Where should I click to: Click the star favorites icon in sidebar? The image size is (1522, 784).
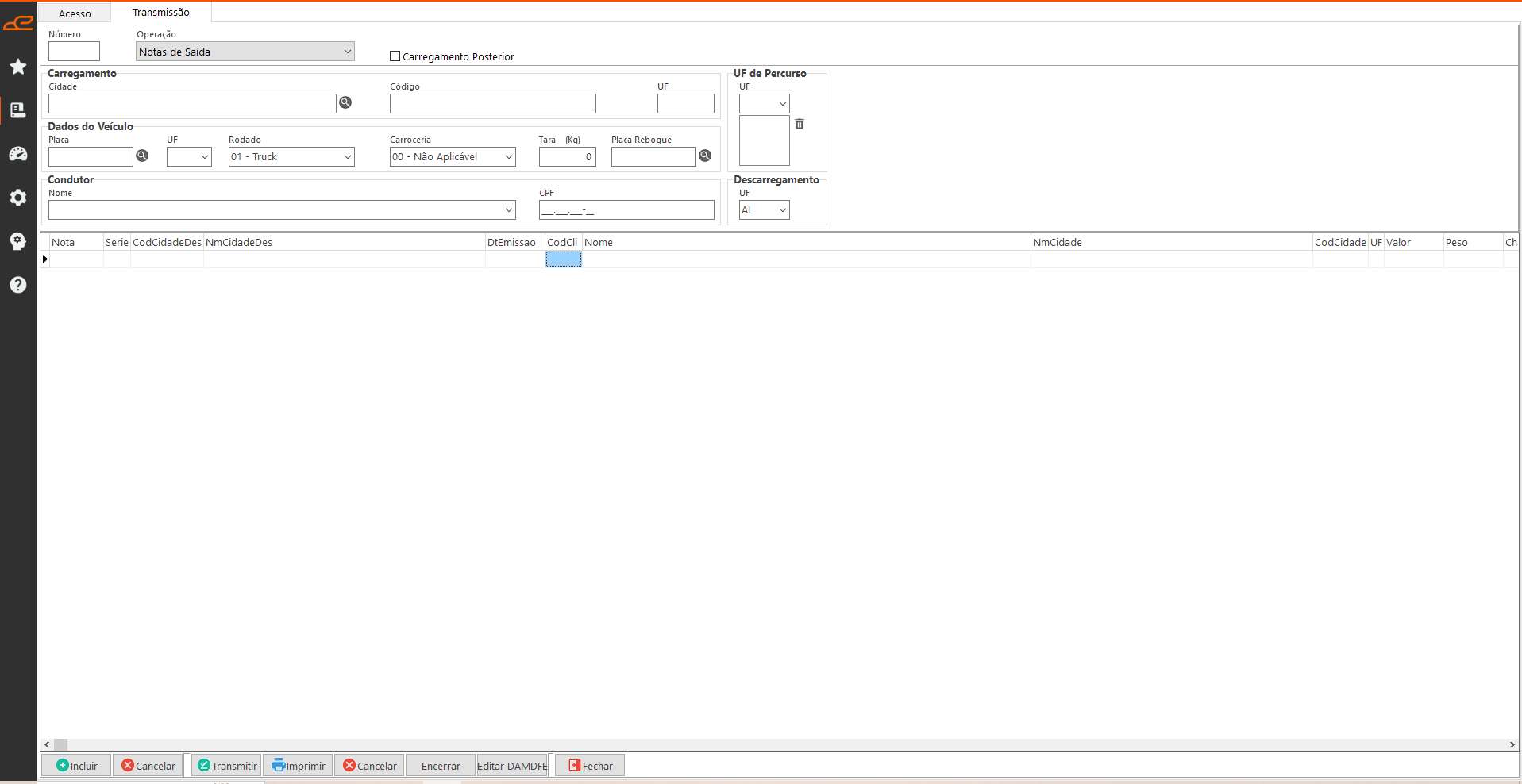click(x=17, y=67)
